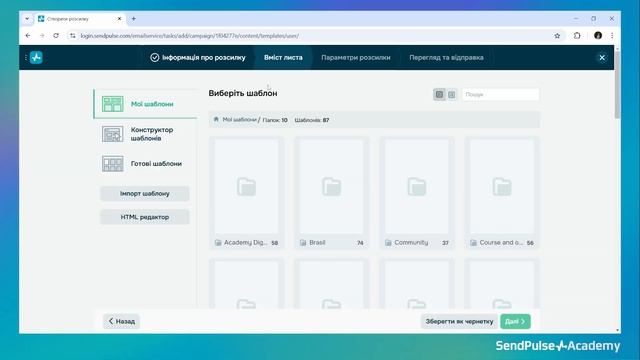Click the Конструктор шаблонів layout icon
Image resolution: width=640 pixels, height=360 pixels.
coord(113,134)
